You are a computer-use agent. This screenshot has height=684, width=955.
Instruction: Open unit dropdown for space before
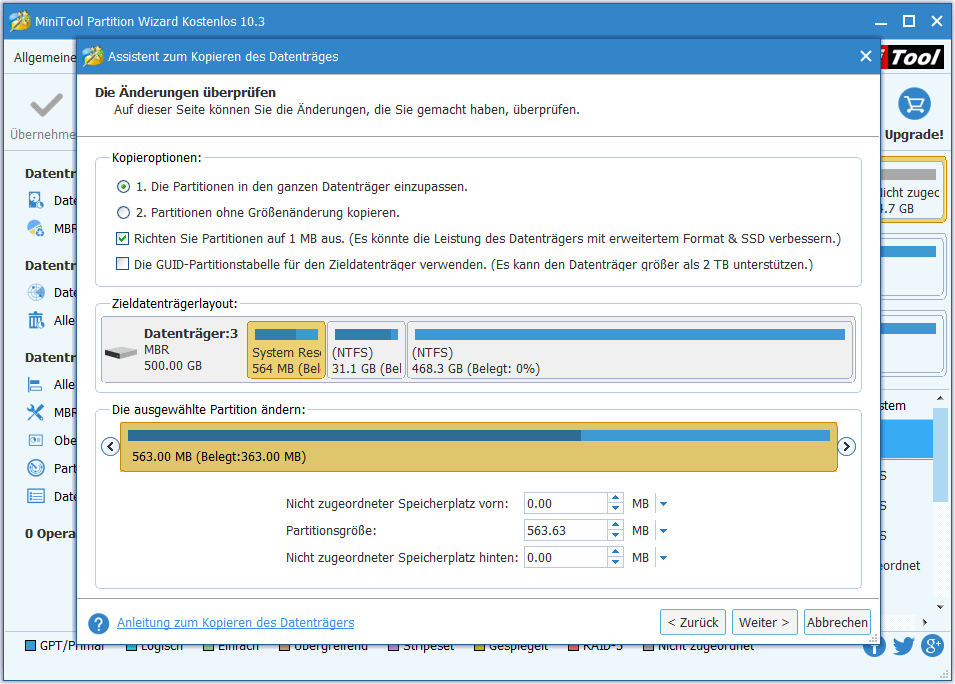click(x=663, y=504)
